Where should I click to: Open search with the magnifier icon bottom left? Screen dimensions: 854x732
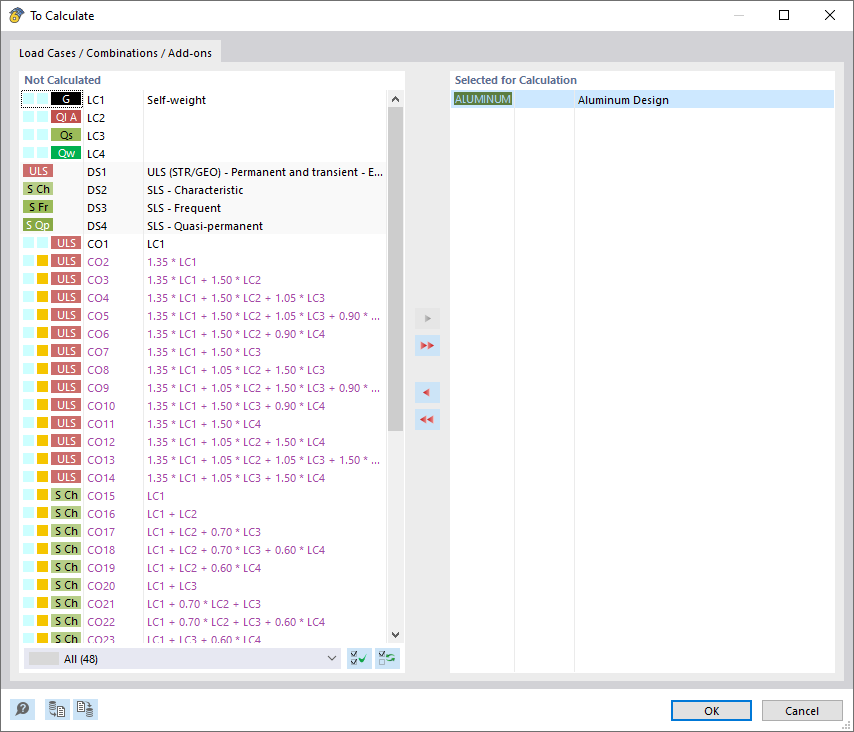coord(22,709)
